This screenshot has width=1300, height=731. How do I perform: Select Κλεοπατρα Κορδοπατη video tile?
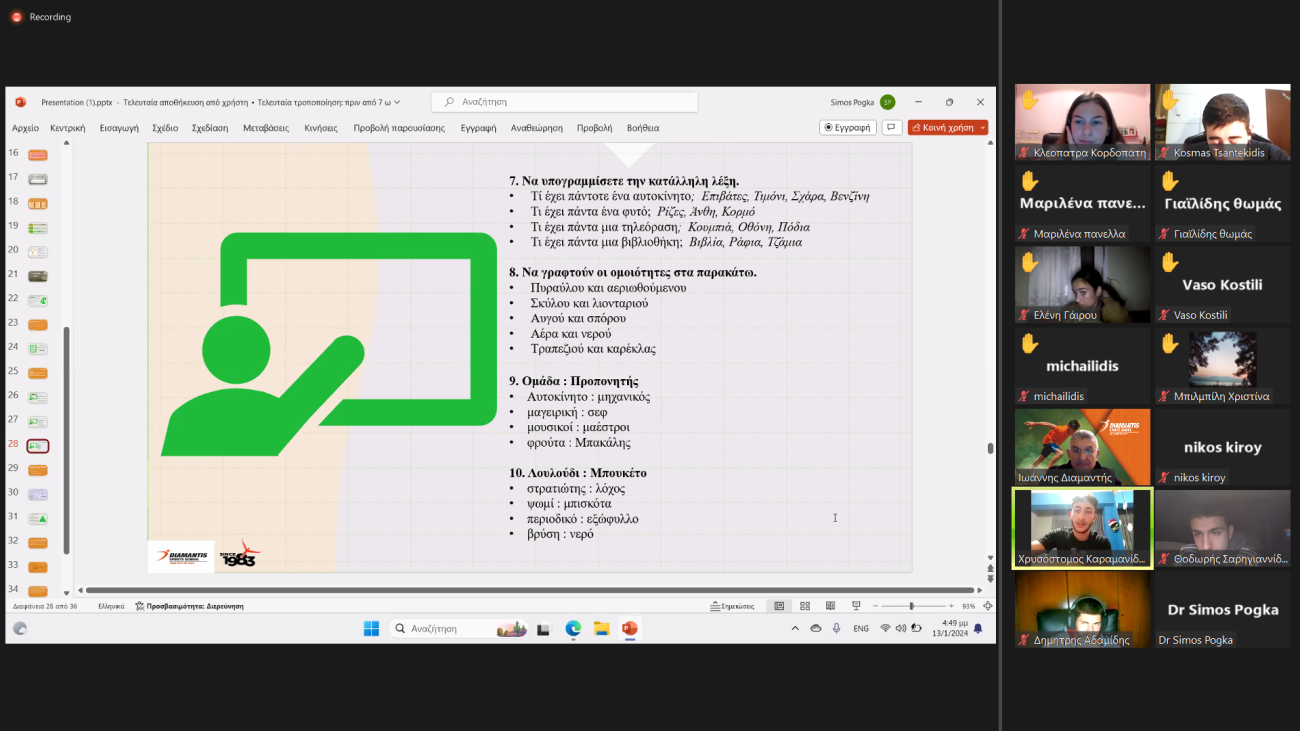[1082, 122]
